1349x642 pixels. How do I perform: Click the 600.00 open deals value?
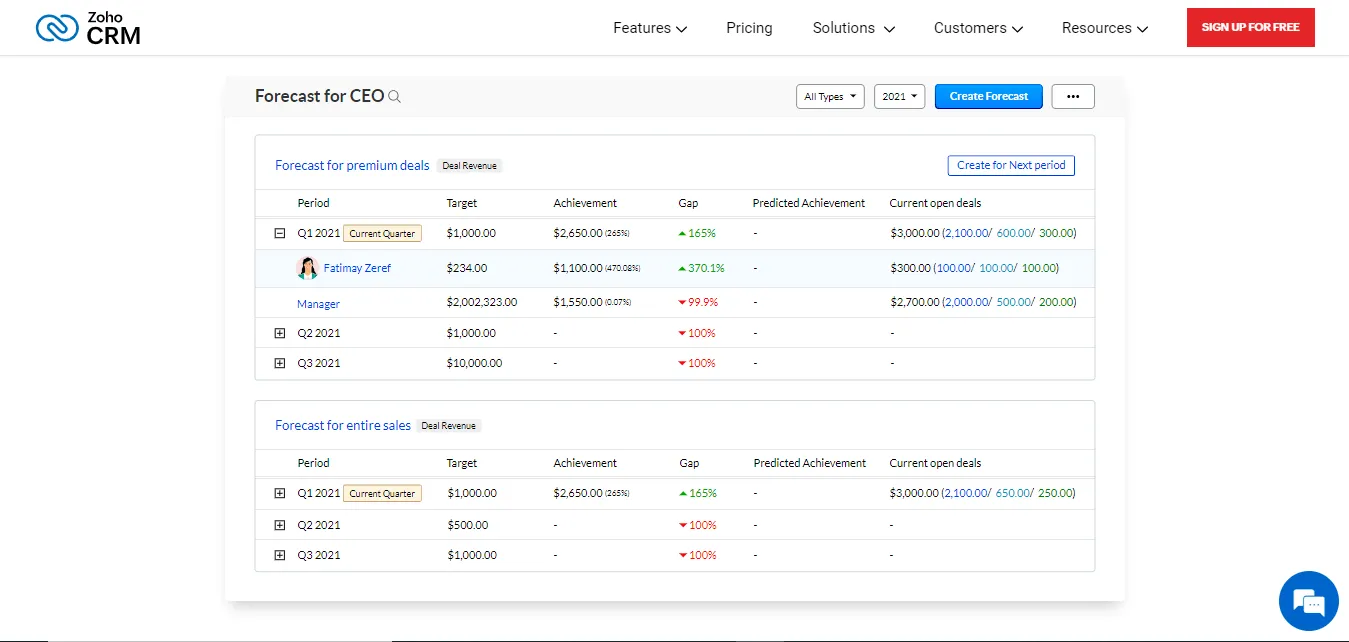pyautogui.click(x=1015, y=233)
